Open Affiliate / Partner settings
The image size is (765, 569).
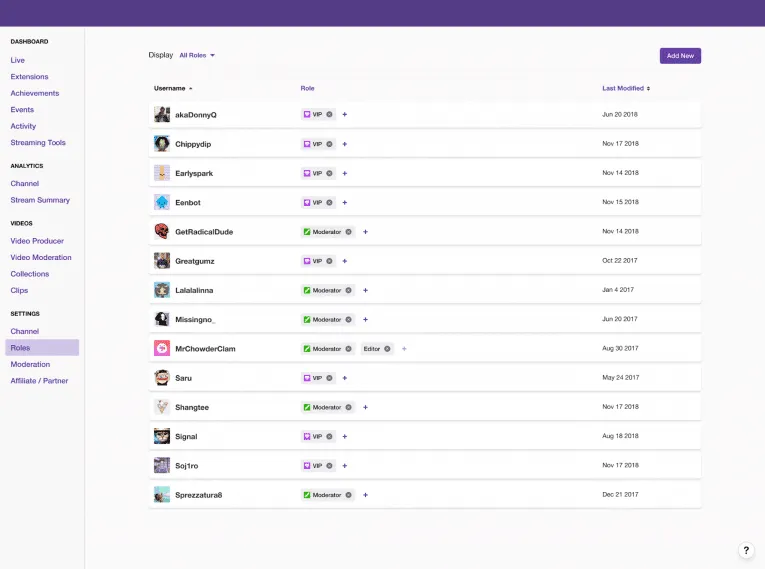point(39,381)
